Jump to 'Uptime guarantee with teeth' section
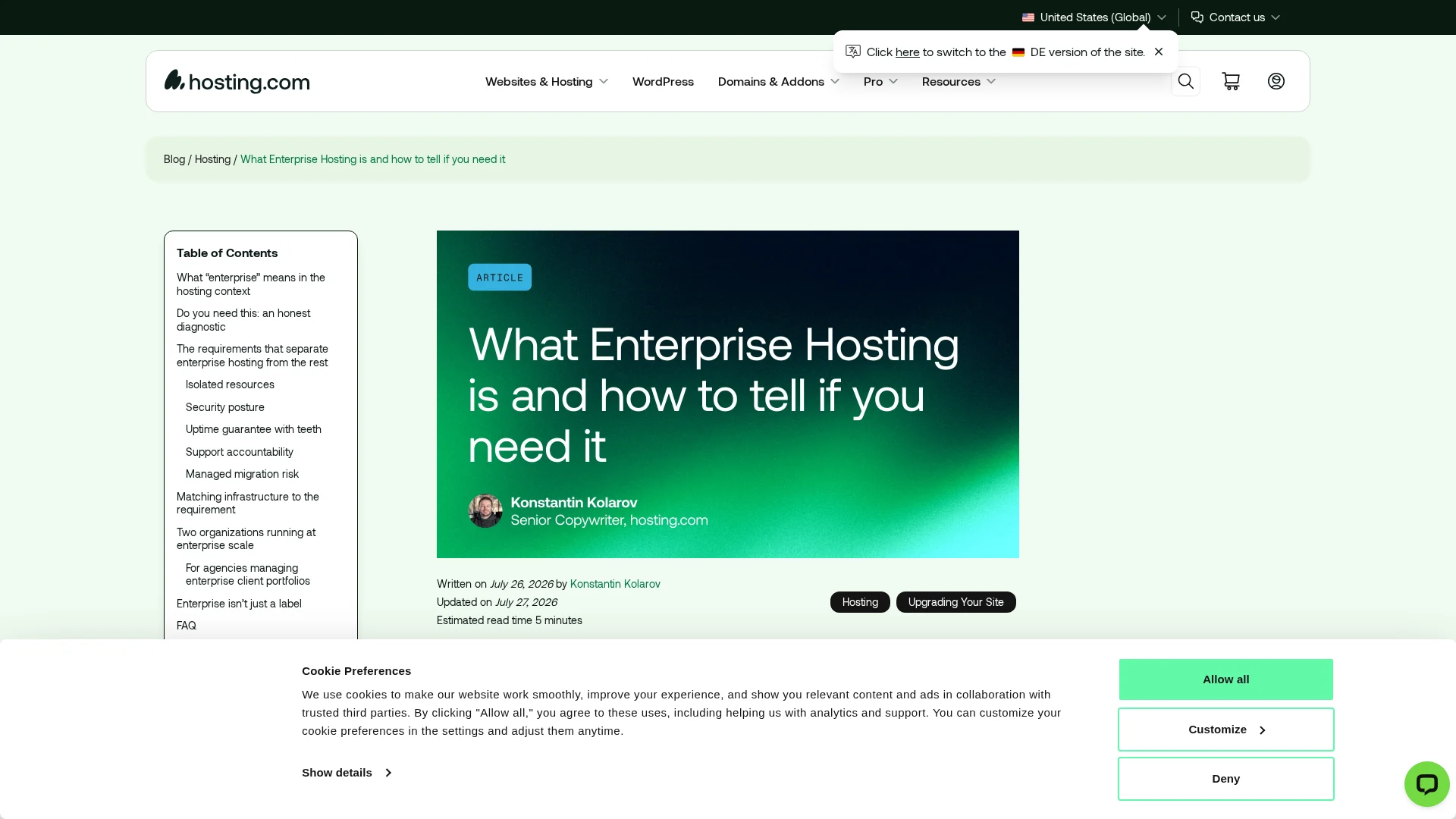1456x819 pixels. 253,429
